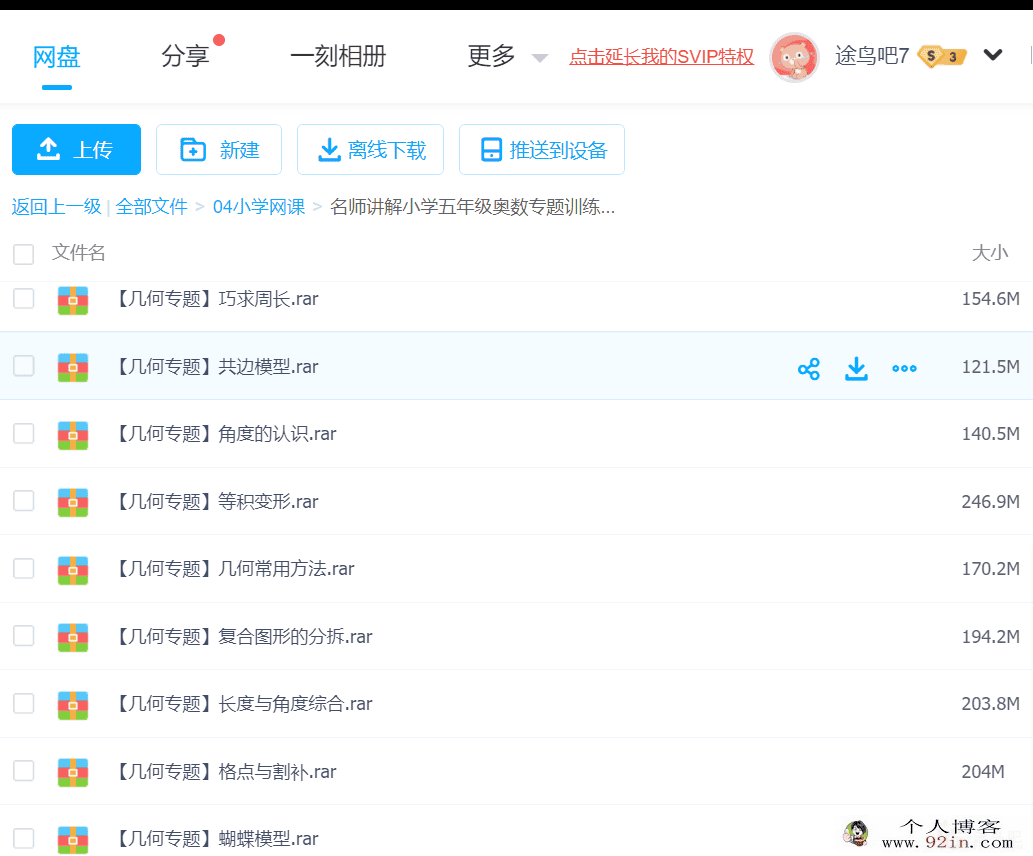Navigate to 全部文件 breadcrumb
Image resolution: width=1033 pixels, height=856 pixels.
pyautogui.click(x=152, y=207)
